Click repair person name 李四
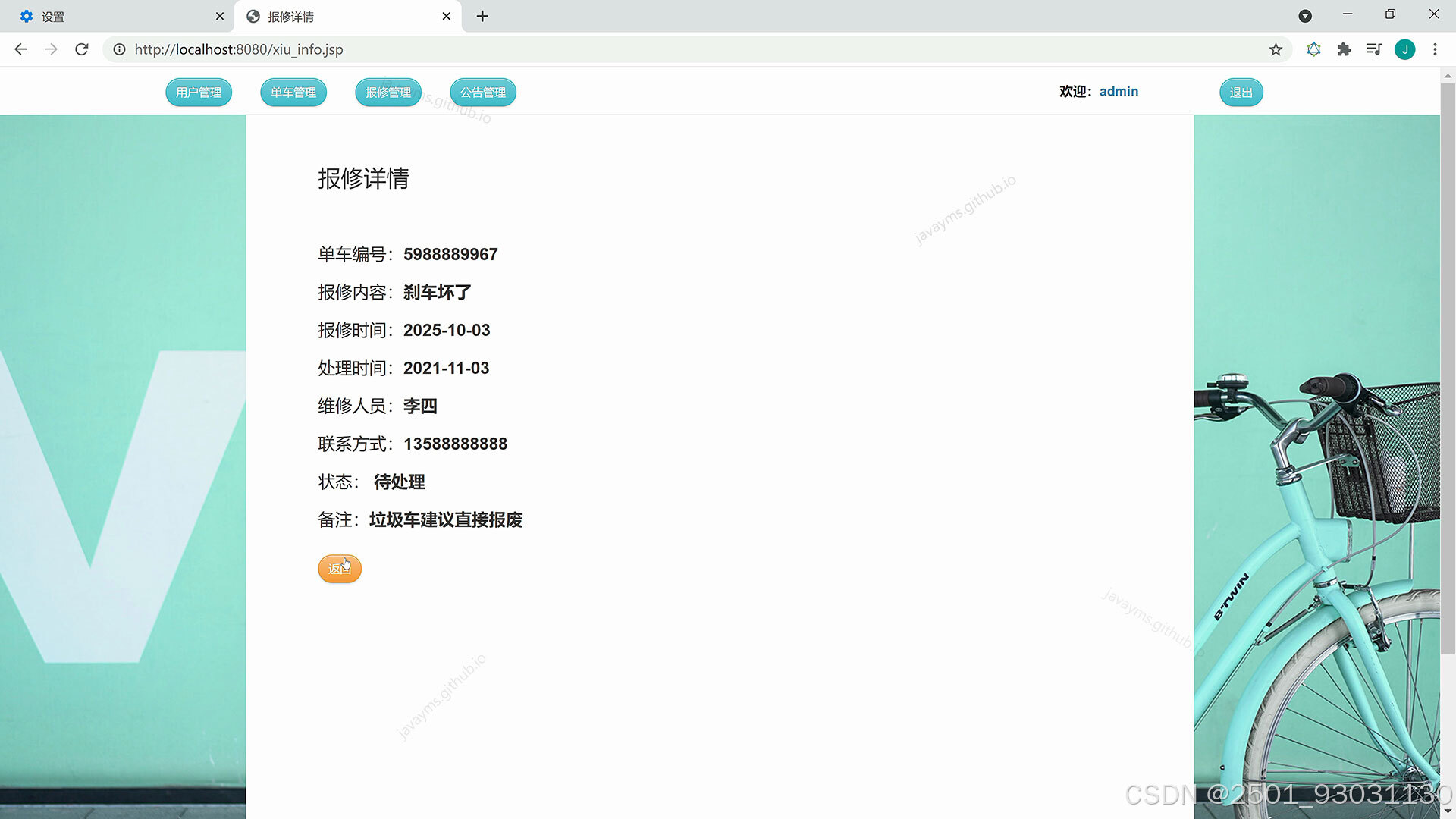This screenshot has width=1456, height=819. tap(420, 406)
